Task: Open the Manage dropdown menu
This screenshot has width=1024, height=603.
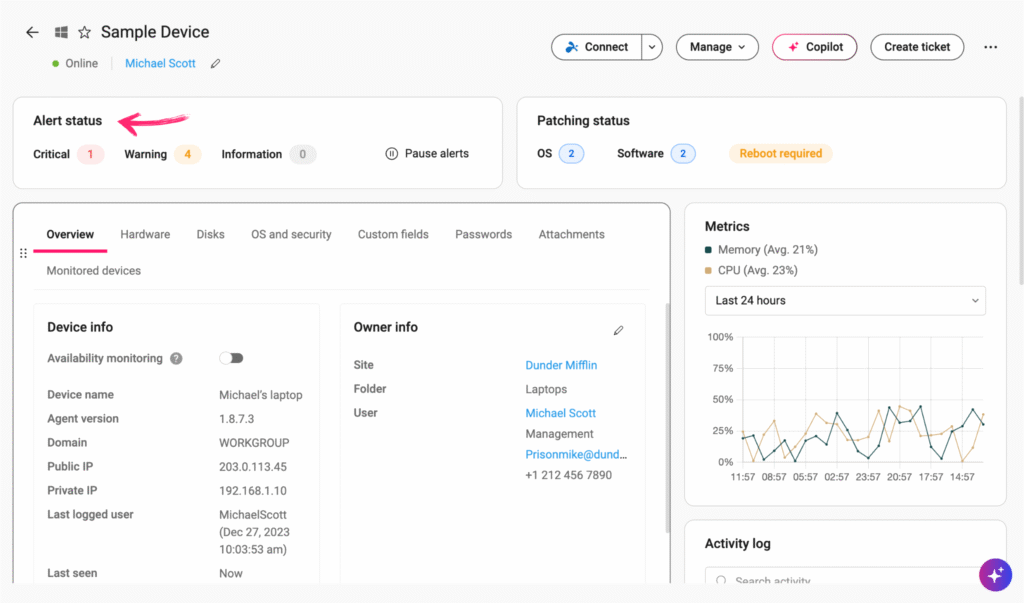Action: click(x=717, y=47)
